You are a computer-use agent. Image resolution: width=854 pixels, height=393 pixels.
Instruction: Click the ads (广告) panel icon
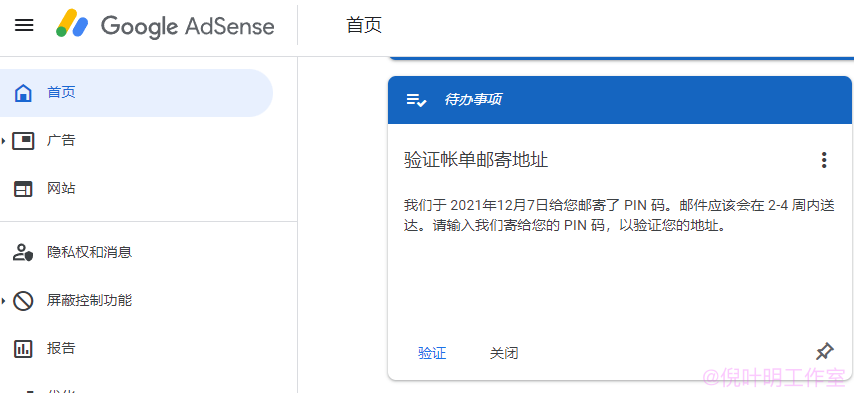pyautogui.click(x=23, y=141)
